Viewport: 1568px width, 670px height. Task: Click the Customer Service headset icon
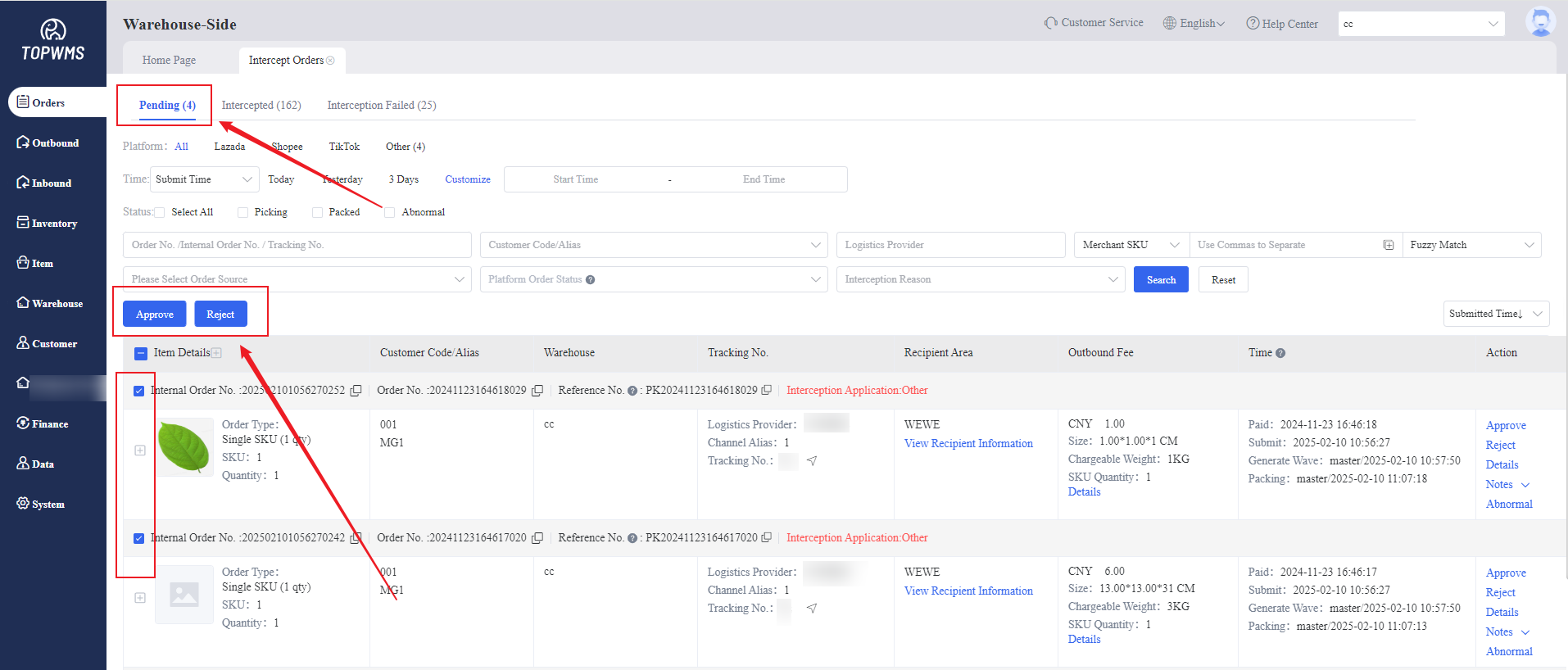click(1050, 23)
